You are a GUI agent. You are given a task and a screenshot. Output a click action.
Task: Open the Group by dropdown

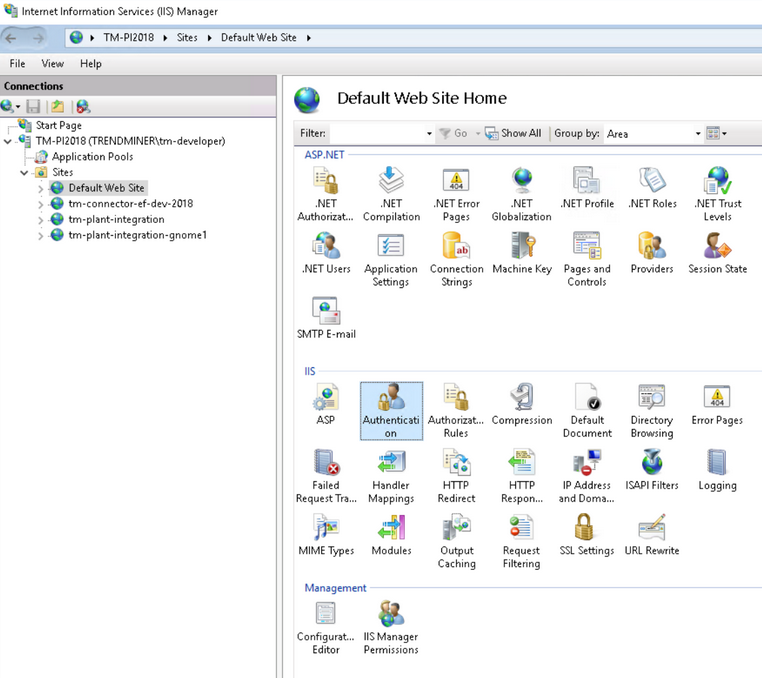click(x=698, y=134)
